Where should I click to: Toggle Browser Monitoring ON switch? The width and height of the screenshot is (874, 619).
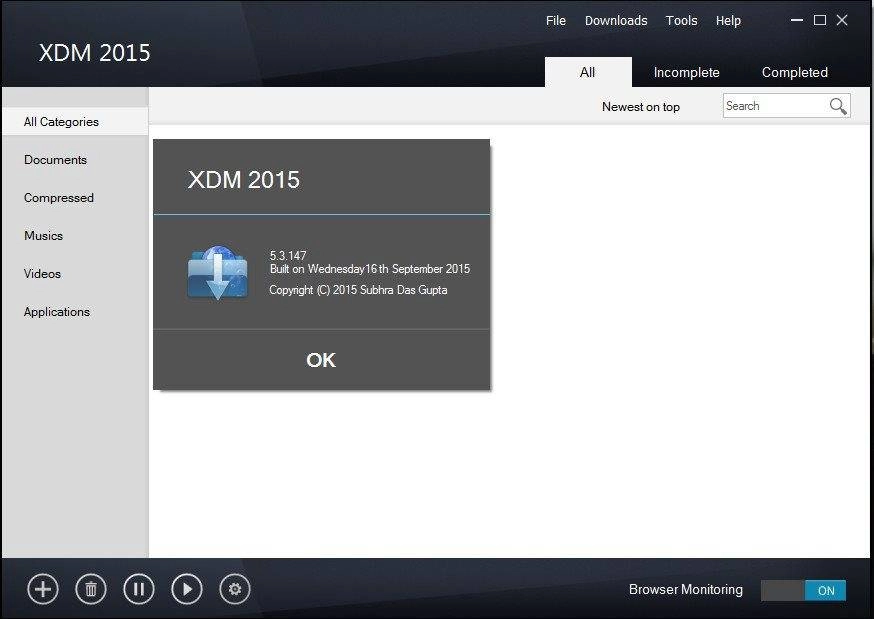pyautogui.click(x=803, y=590)
